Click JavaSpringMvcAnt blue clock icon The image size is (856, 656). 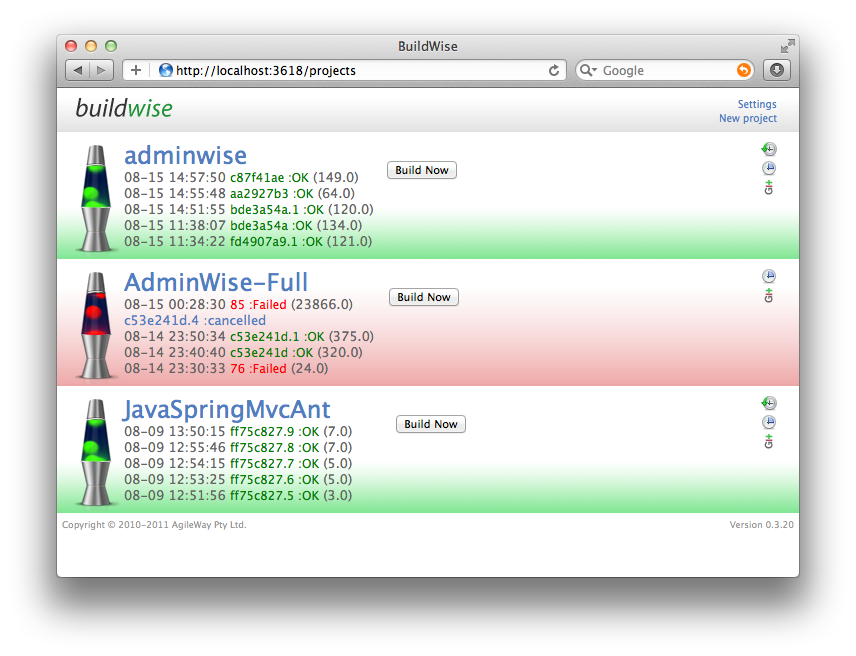tap(769, 422)
